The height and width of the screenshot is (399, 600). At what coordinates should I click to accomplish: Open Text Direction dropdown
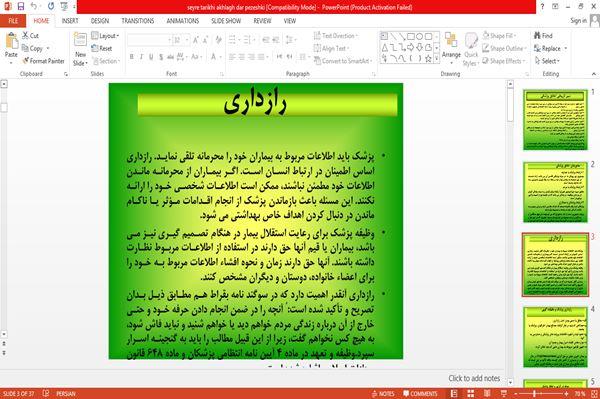(x=336, y=36)
